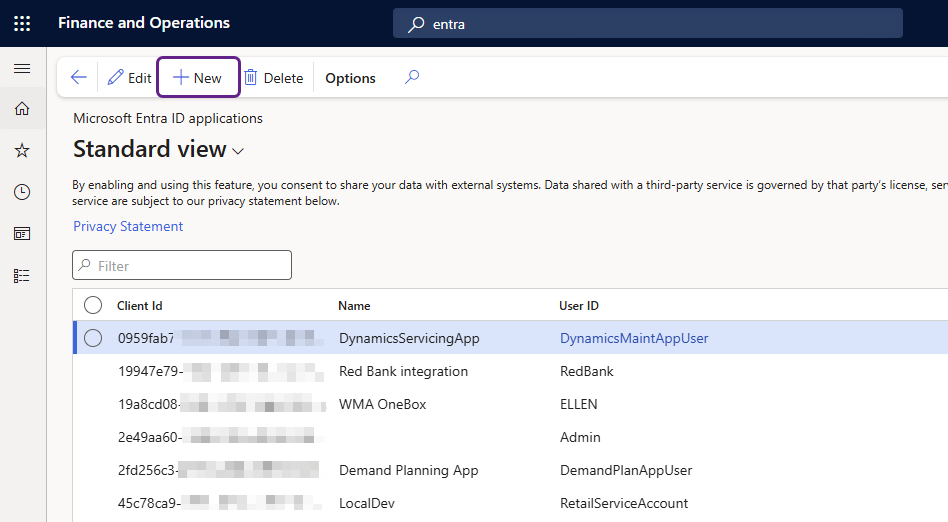The height and width of the screenshot is (522, 948).
Task: Go to Home in the sidebar
Action: 22,109
